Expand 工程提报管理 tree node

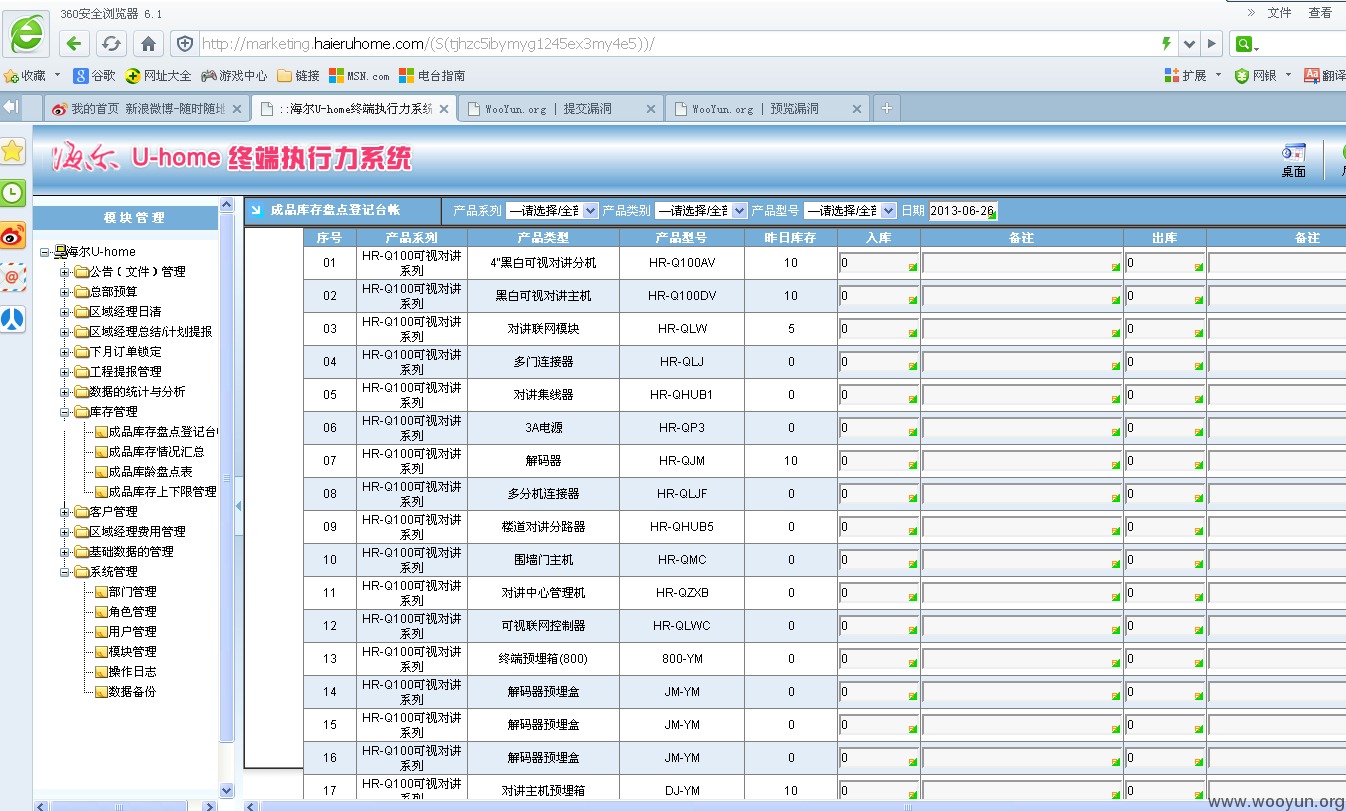[65, 372]
